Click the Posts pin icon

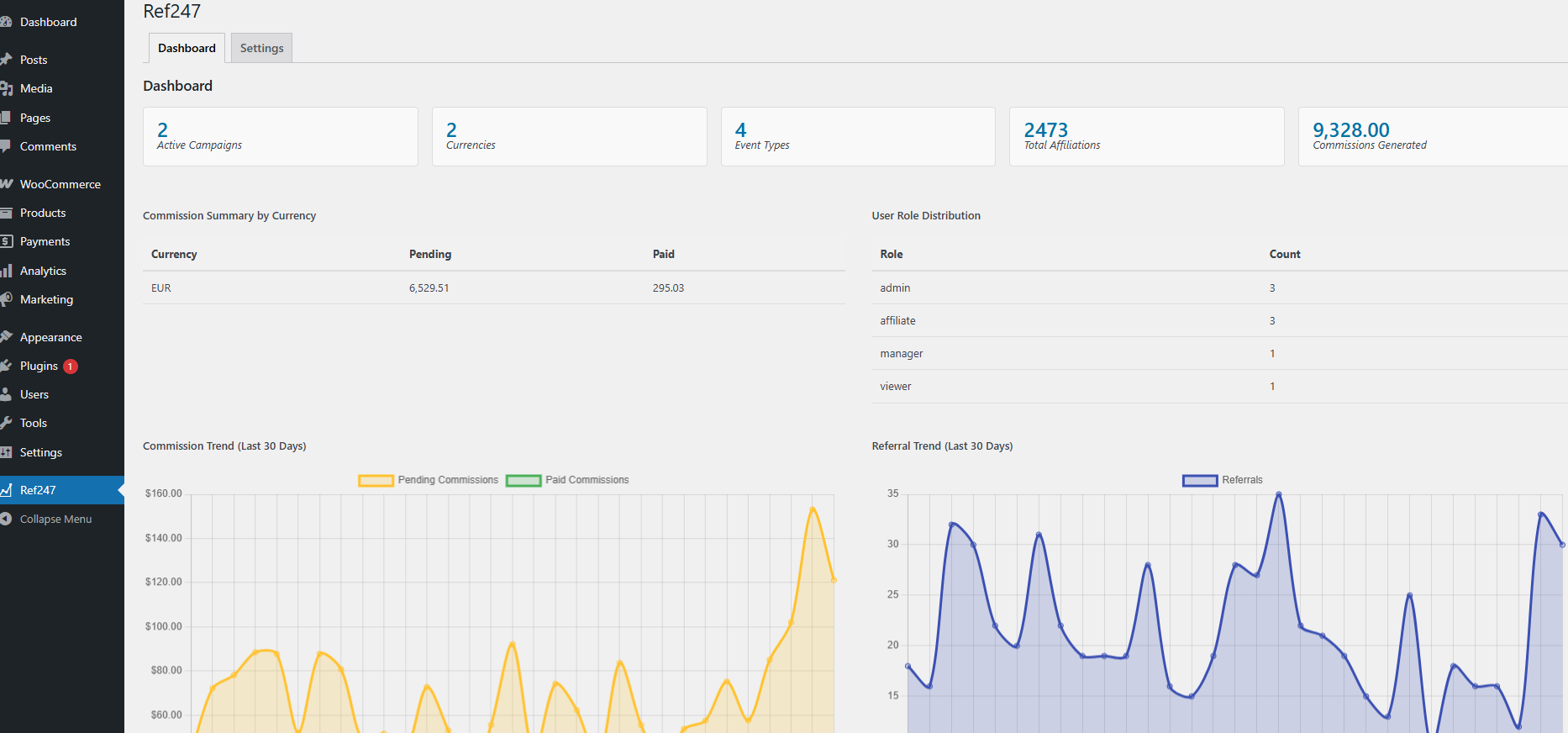tap(5, 60)
